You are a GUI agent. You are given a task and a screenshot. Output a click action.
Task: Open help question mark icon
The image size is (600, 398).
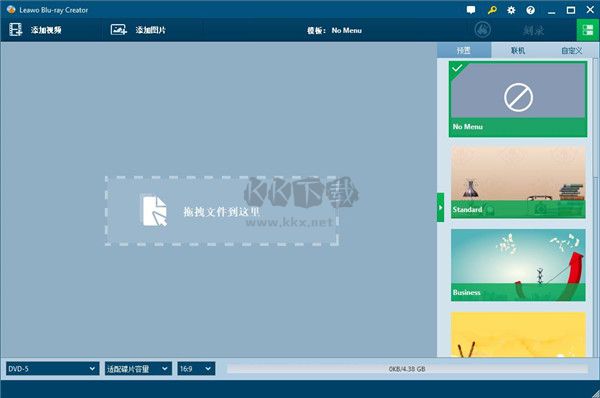tap(530, 10)
